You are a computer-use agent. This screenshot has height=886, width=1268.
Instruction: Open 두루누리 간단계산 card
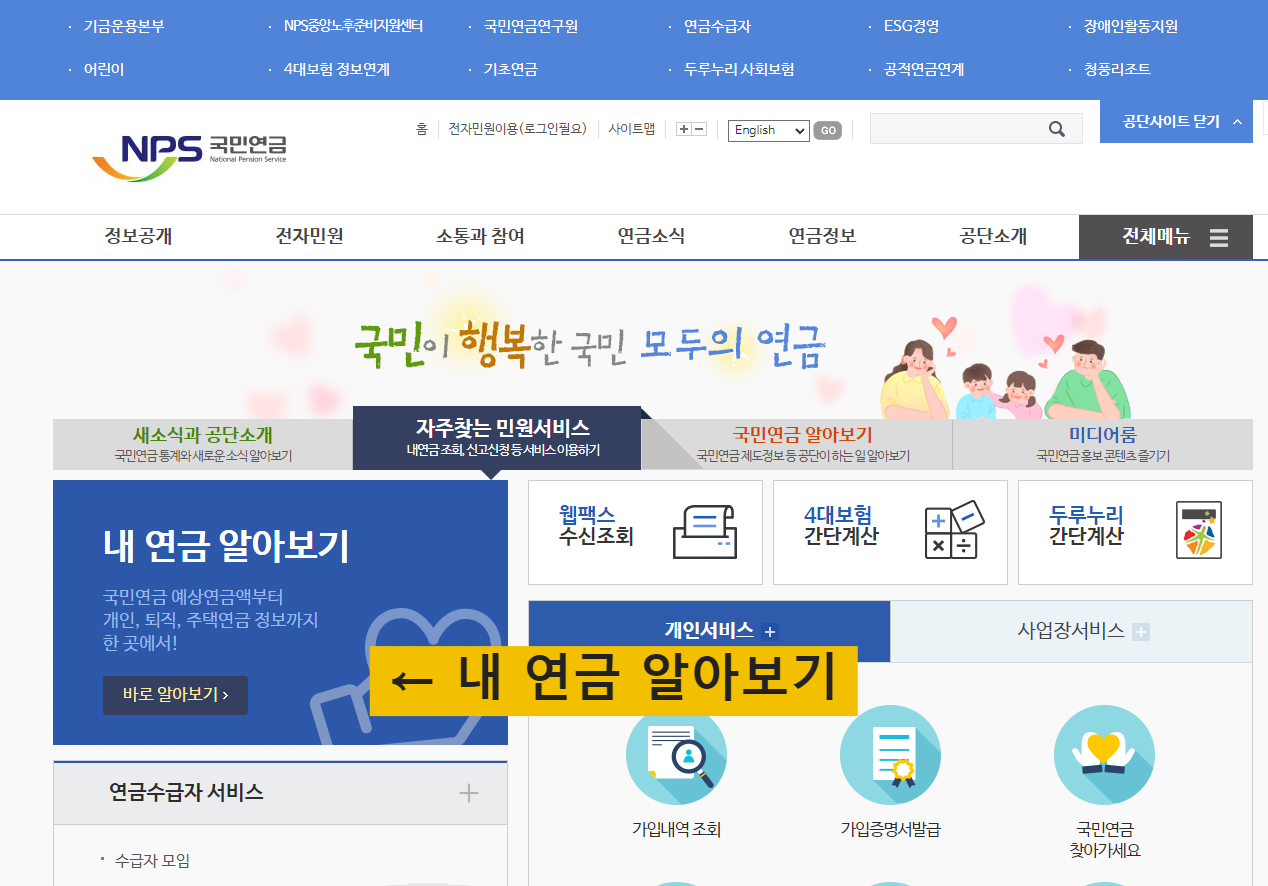point(1135,532)
